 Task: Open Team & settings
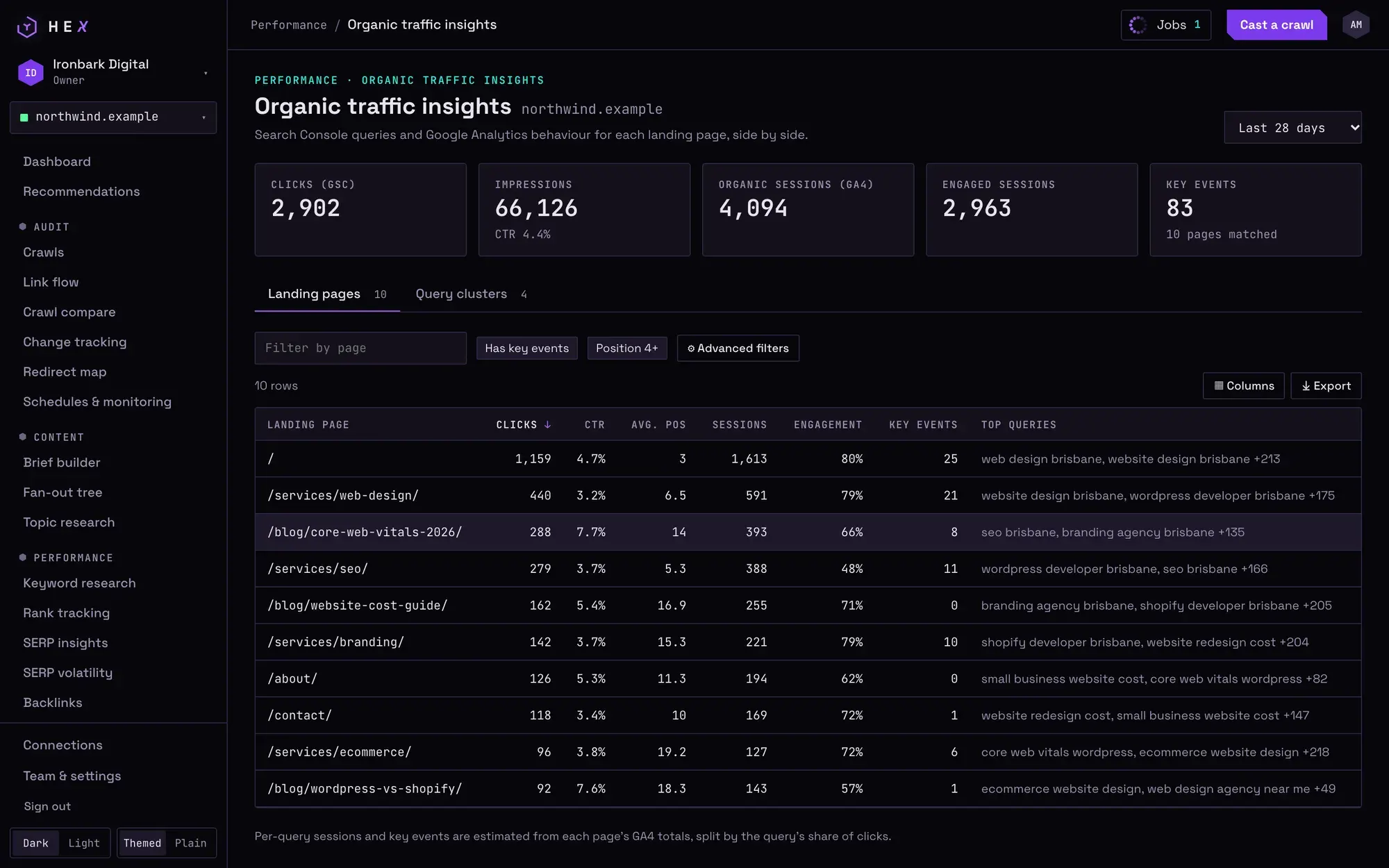pos(72,776)
